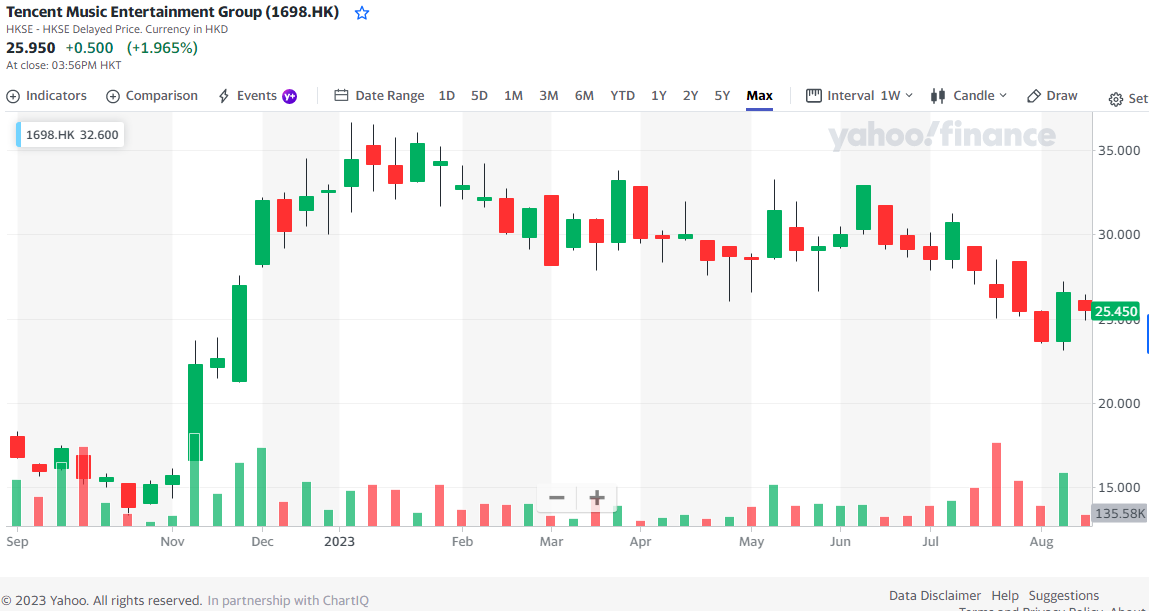Open the Indicators menu
This screenshot has width=1149, height=611.
pyautogui.click(x=46, y=96)
